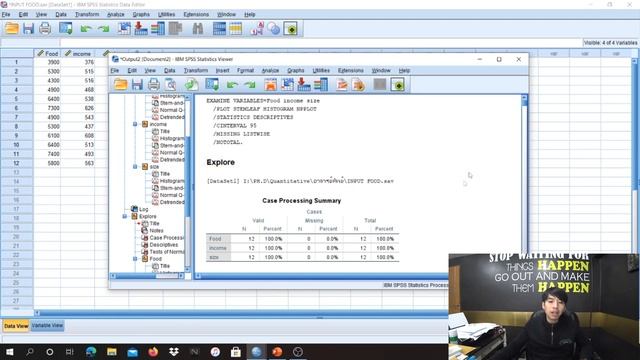640x360 pixels.
Task: Click Export output icon in Viewer toolbar
Action: pyautogui.click(x=191, y=84)
